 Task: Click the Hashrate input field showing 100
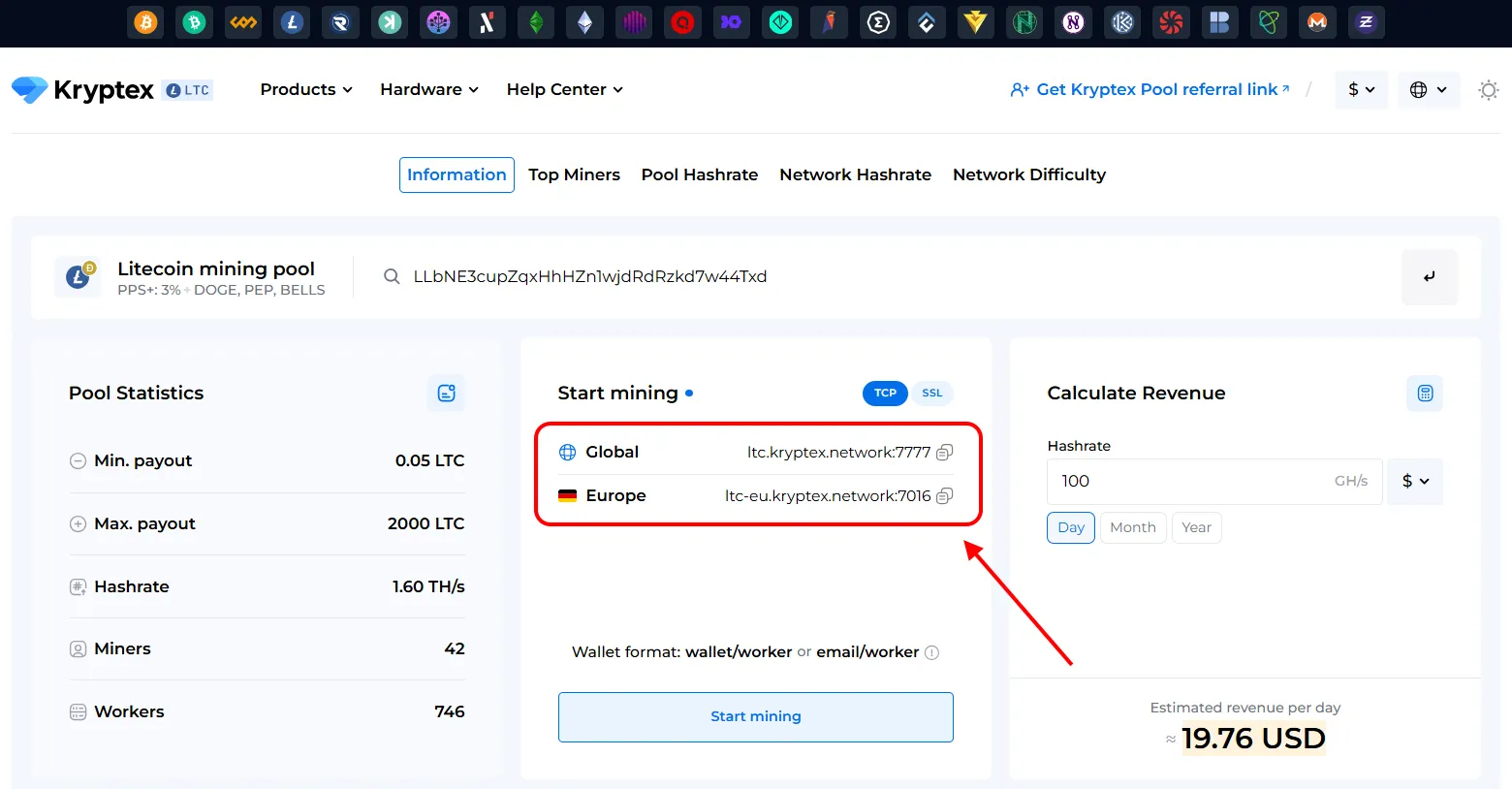(x=1214, y=482)
